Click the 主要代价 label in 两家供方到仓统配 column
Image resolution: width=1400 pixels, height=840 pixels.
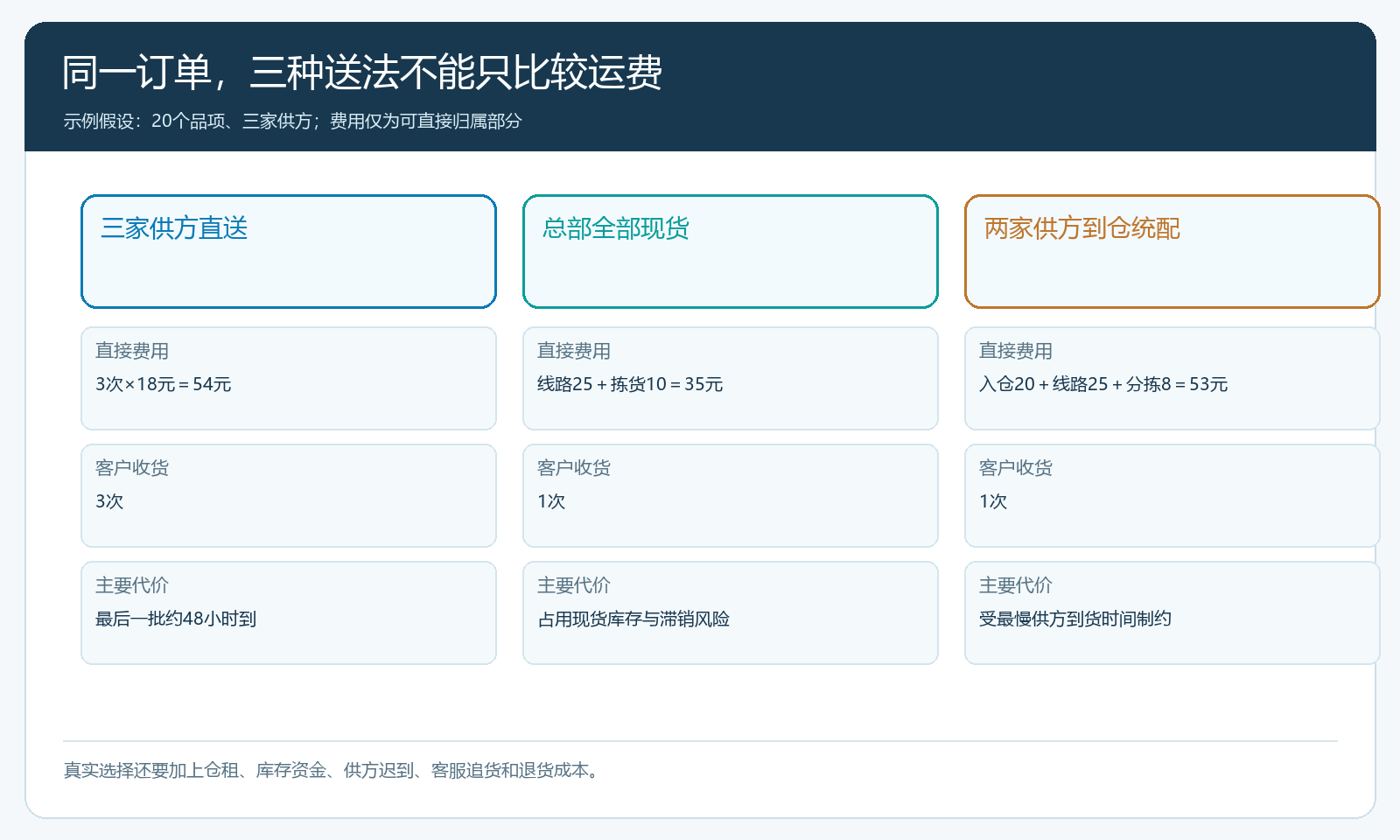click(1016, 585)
